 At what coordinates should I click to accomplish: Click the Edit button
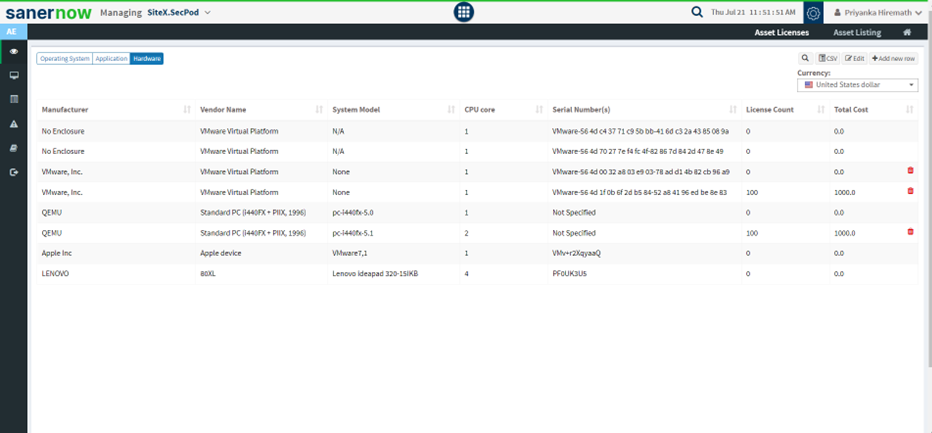tap(855, 58)
